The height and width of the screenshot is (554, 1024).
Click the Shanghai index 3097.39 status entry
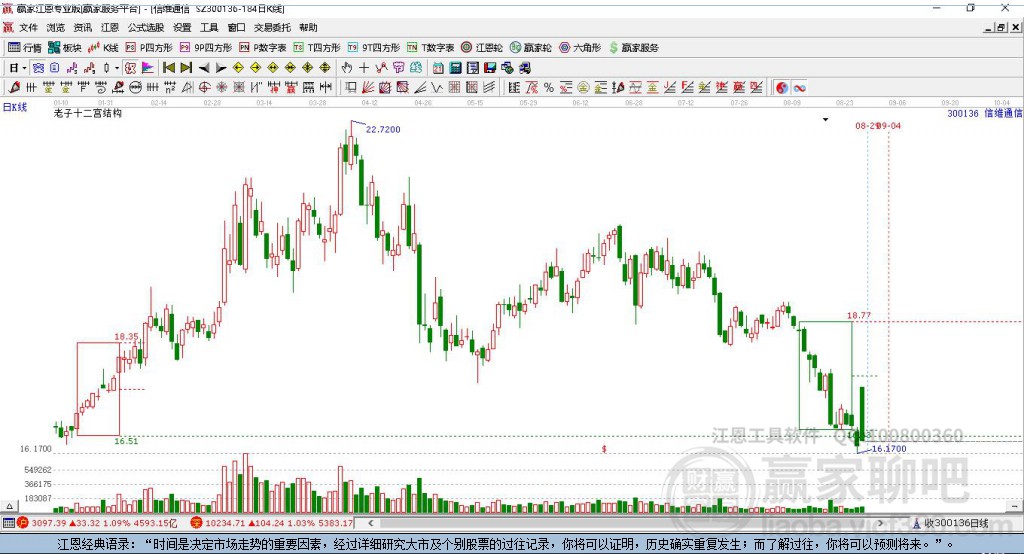tap(97, 523)
